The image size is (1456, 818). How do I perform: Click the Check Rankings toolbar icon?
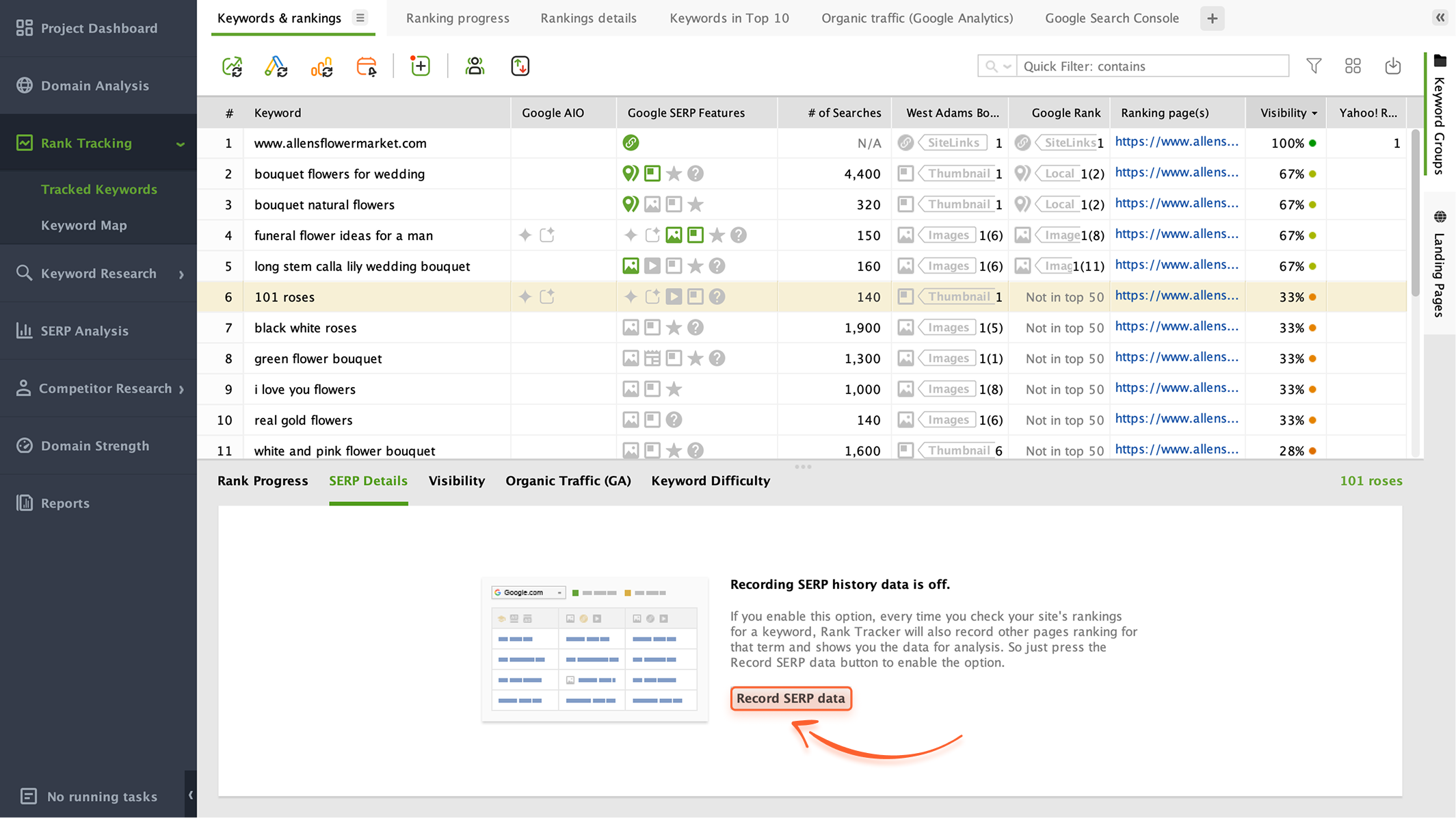pyautogui.click(x=232, y=66)
